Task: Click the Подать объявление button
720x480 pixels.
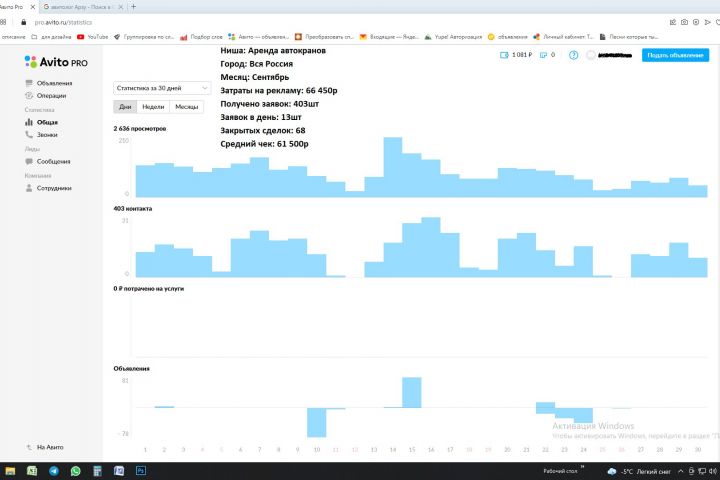Action: pyautogui.click(x=675, y=55)
